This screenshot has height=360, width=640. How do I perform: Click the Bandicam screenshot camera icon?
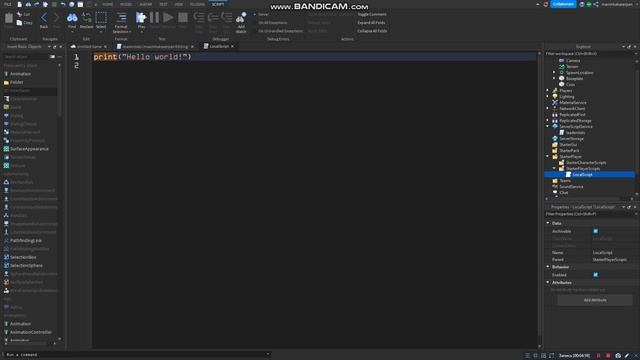pos(618,356)
